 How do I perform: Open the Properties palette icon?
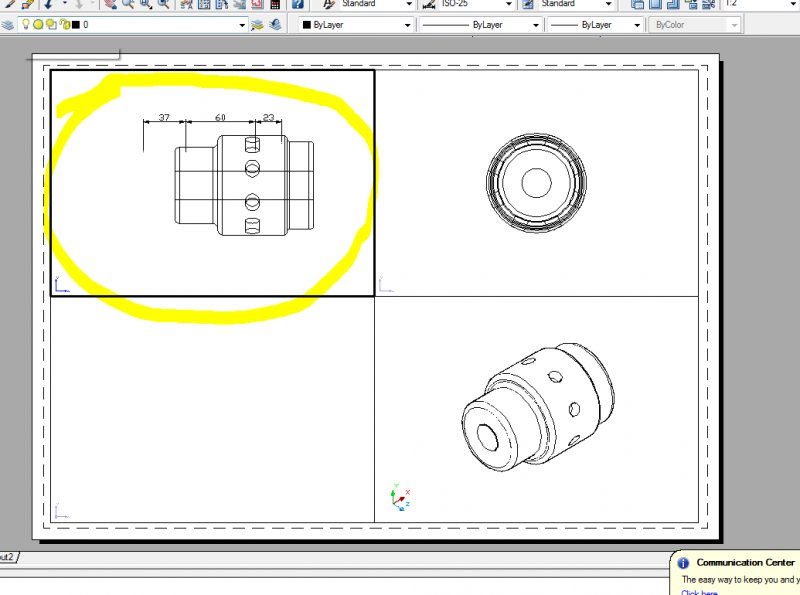click(187, 4)
